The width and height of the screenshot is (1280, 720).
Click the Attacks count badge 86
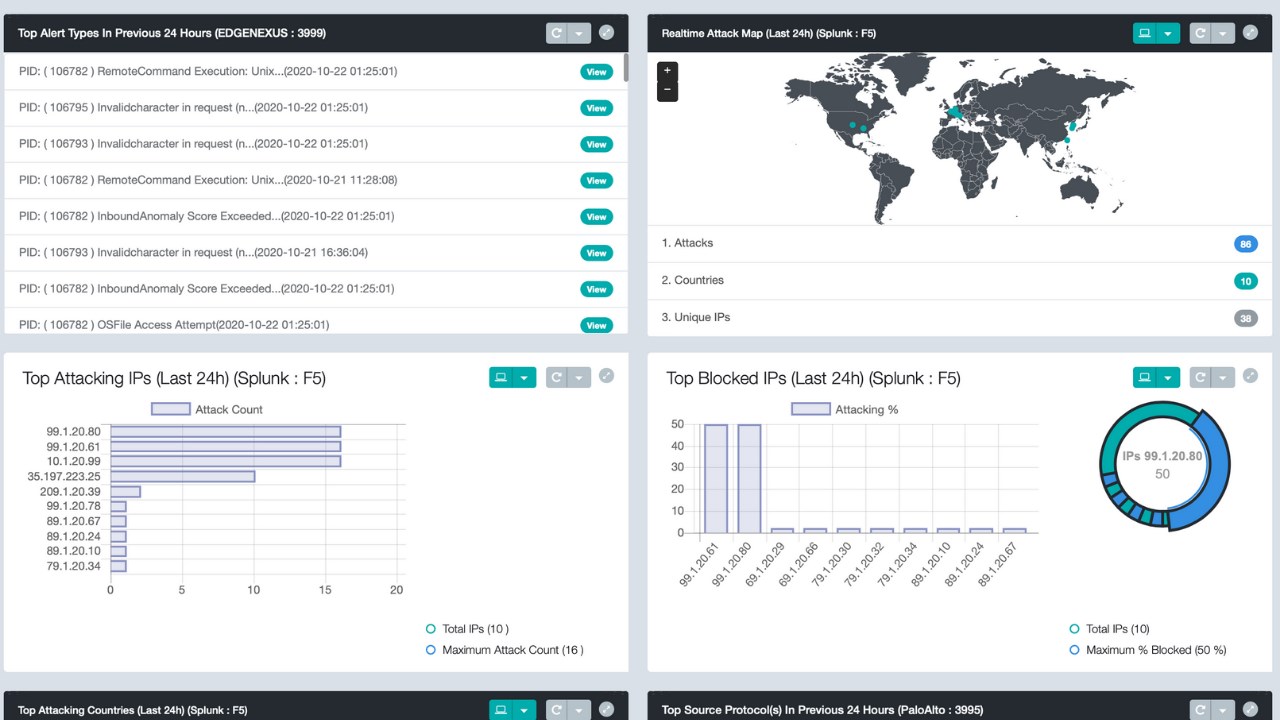click(x=1245, y=244)
